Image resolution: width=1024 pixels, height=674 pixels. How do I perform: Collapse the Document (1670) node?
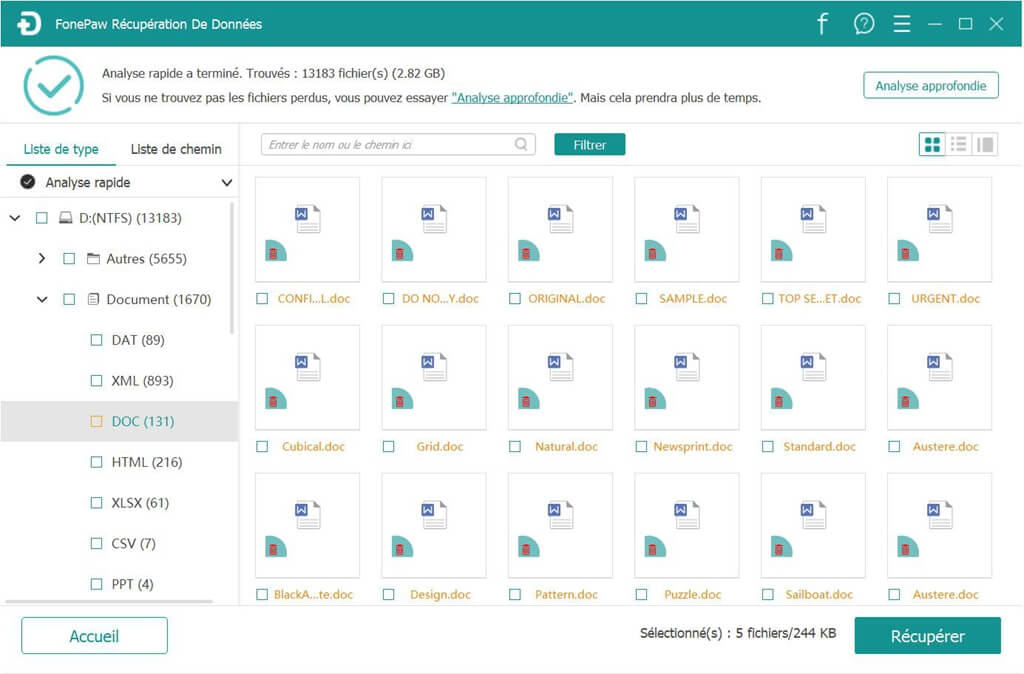point(41,299)
